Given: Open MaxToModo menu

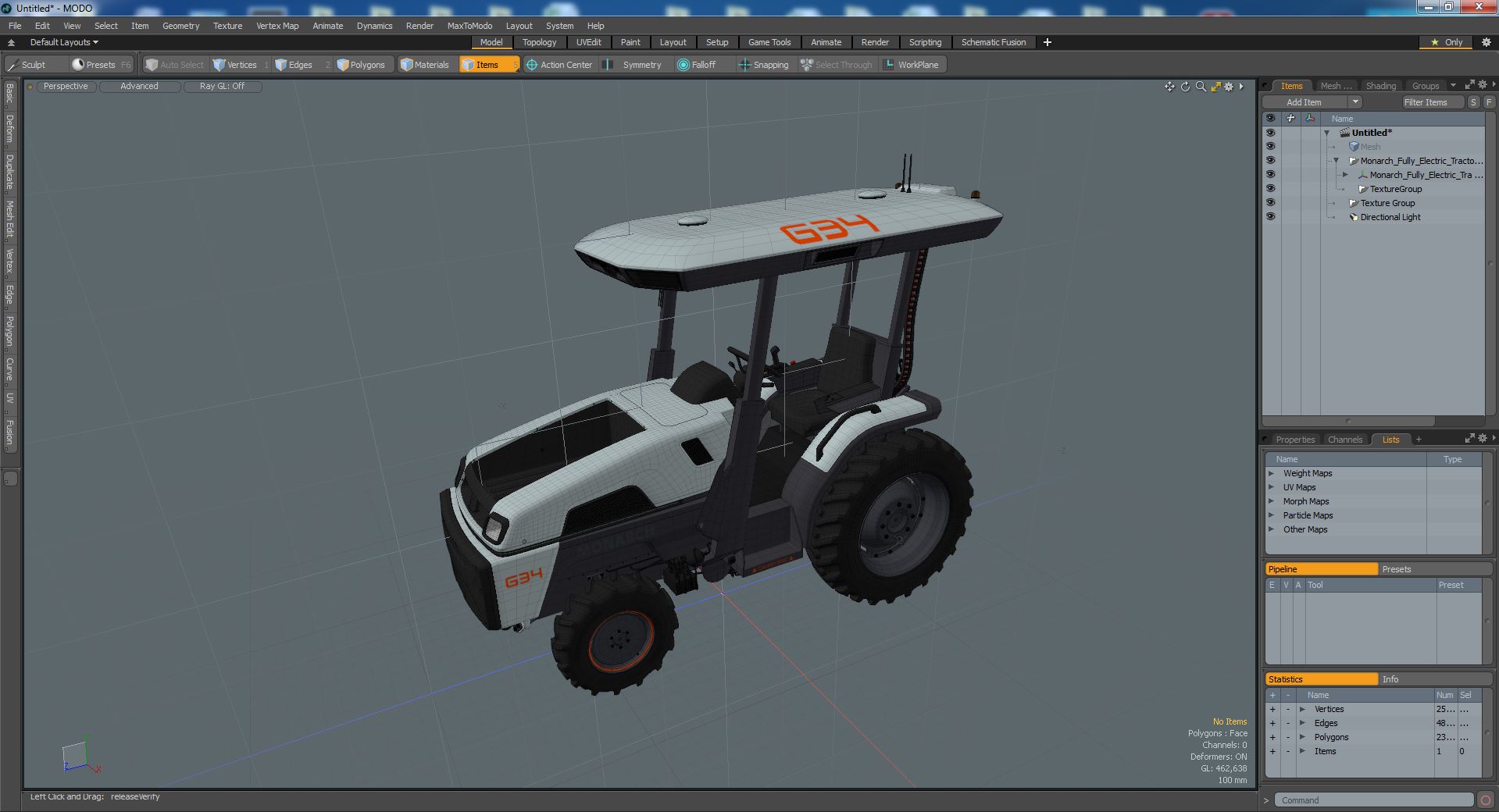Looking at the screenshot, I should [469, 26].
